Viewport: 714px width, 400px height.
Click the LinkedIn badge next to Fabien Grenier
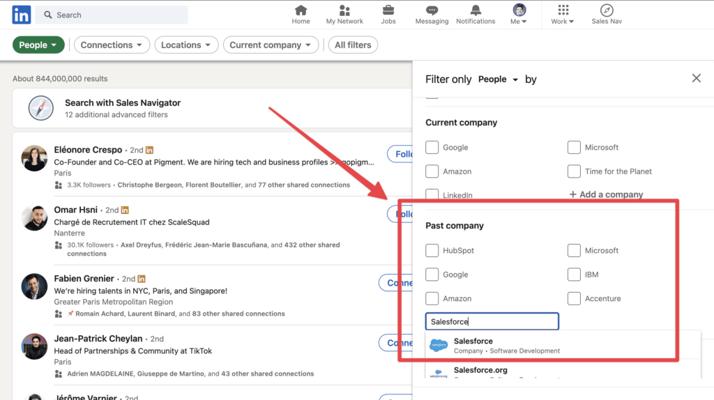point(141,279)
